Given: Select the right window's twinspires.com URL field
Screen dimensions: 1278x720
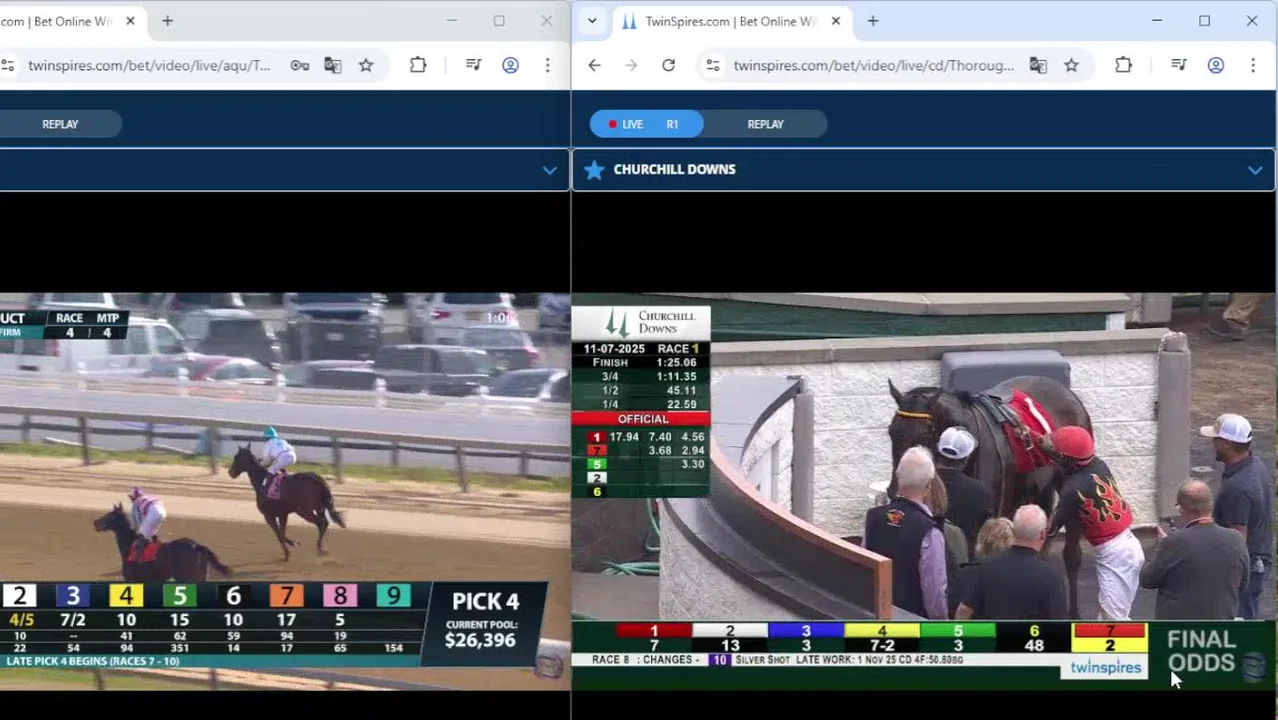Looking at the screenshot, I should 873,66.
